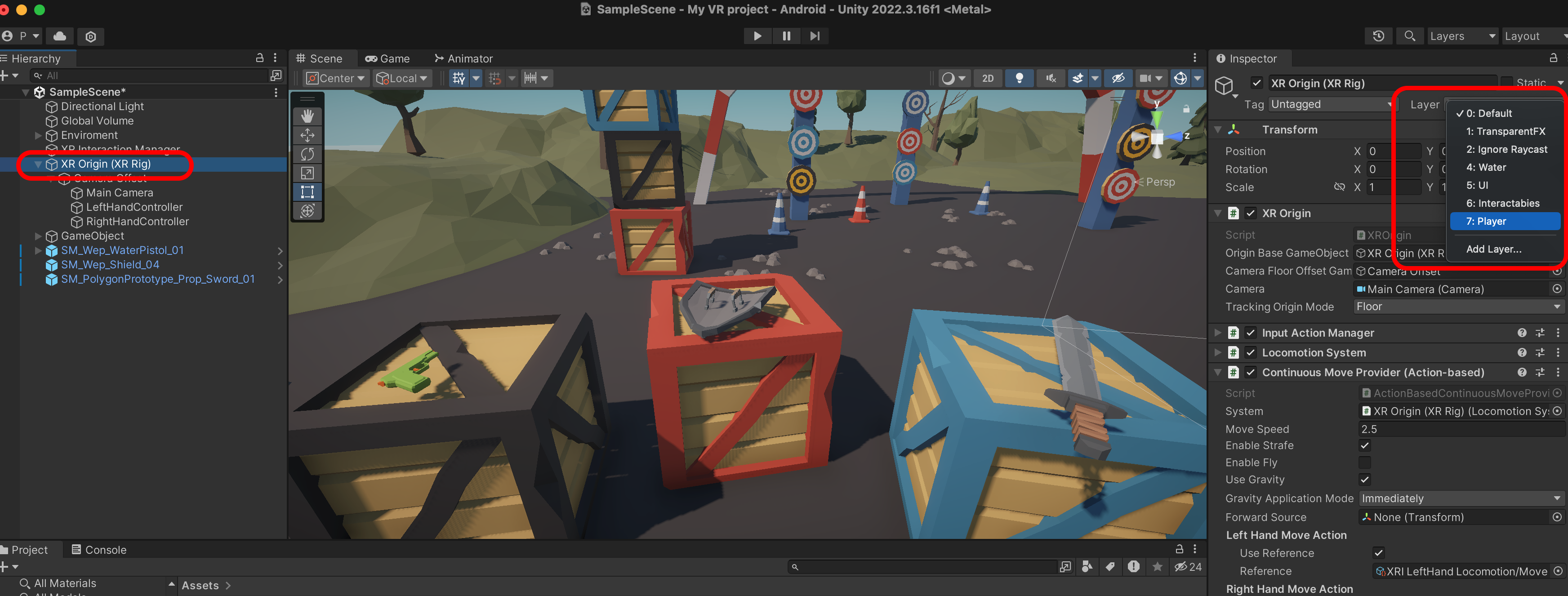This screenshot has width=1568, height=596.
Task: Toggle the Enable Fly checkbox
Action: tap(1365, 463)
